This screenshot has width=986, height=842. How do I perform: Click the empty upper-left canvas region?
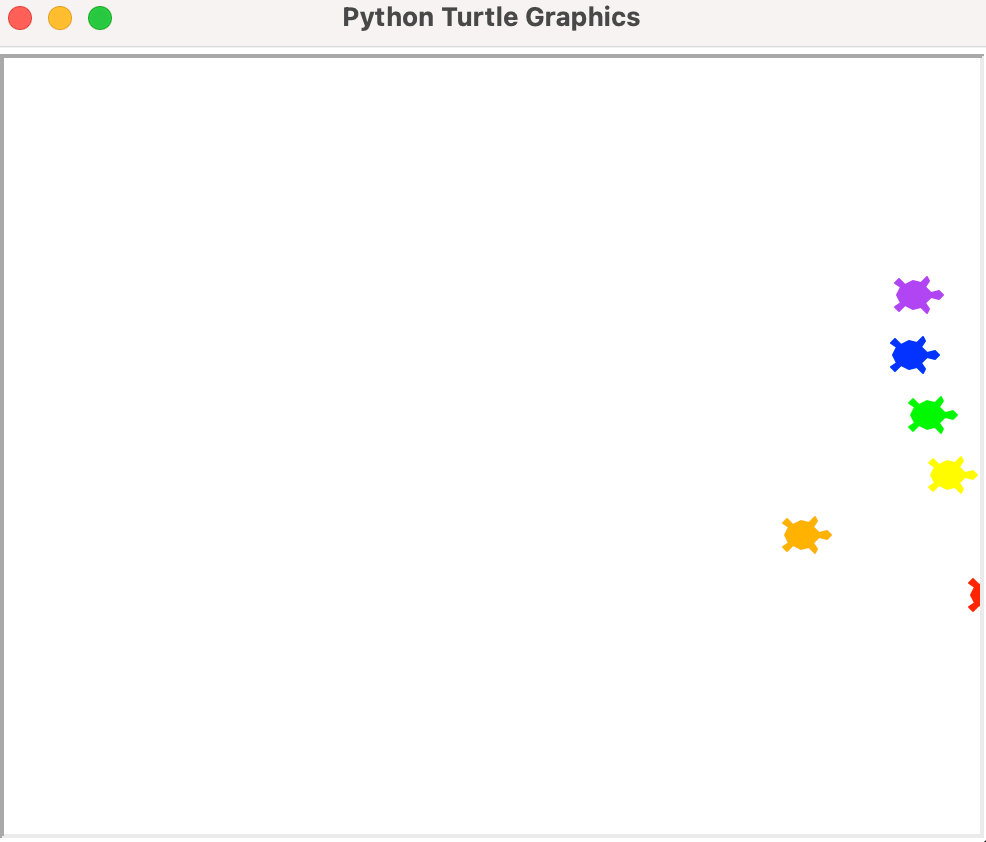click(x=150, y=150)
